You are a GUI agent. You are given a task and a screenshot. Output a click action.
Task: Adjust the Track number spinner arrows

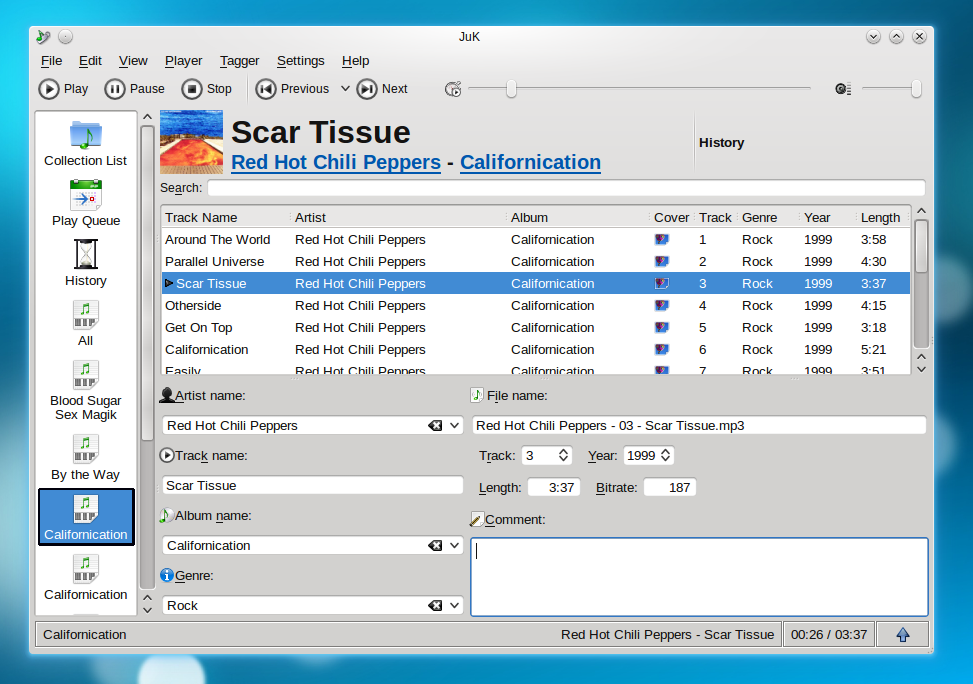pyautogui.click(x=563, y=455)
